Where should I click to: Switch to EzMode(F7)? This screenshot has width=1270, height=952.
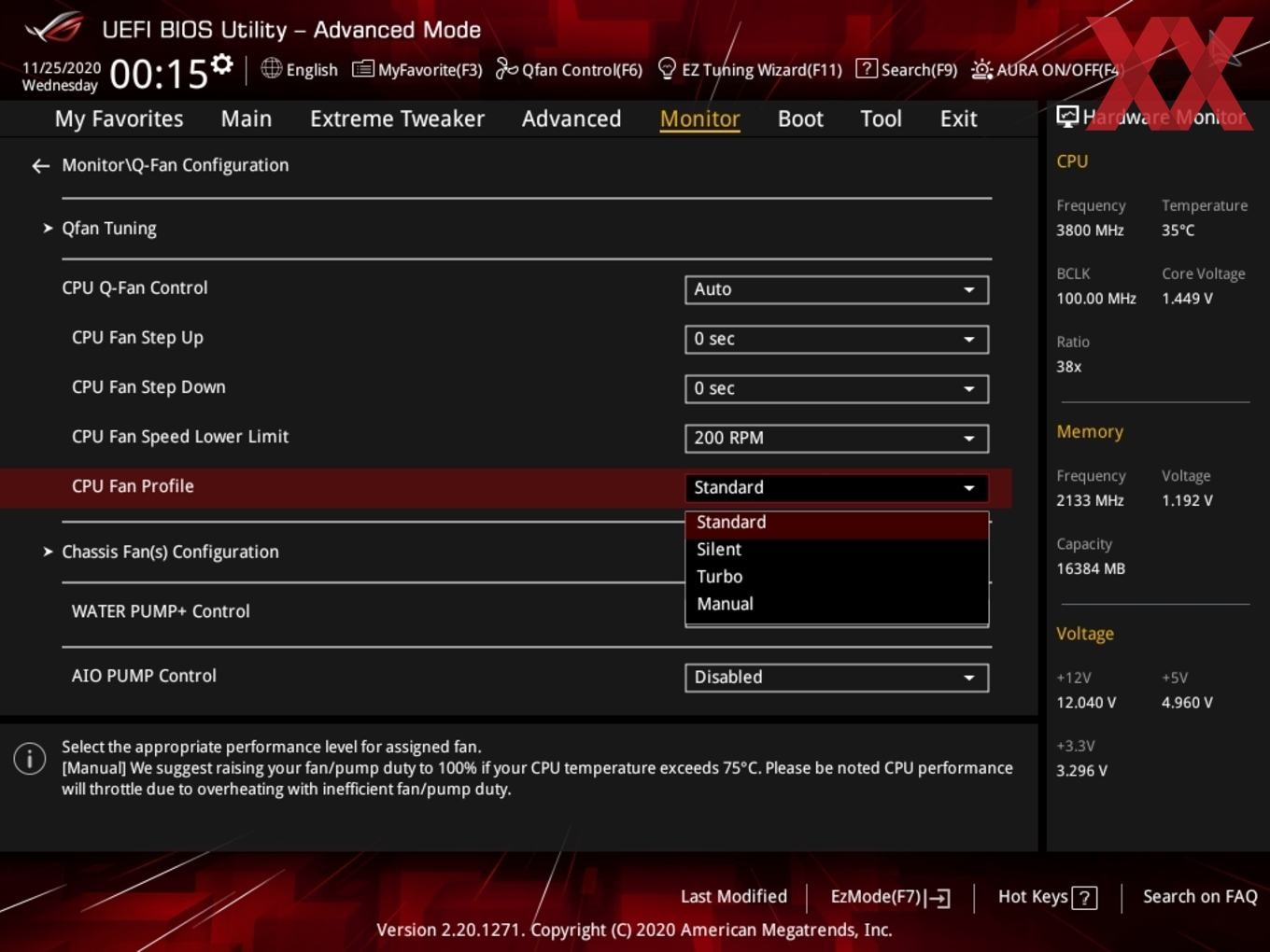tap(890, 897)
